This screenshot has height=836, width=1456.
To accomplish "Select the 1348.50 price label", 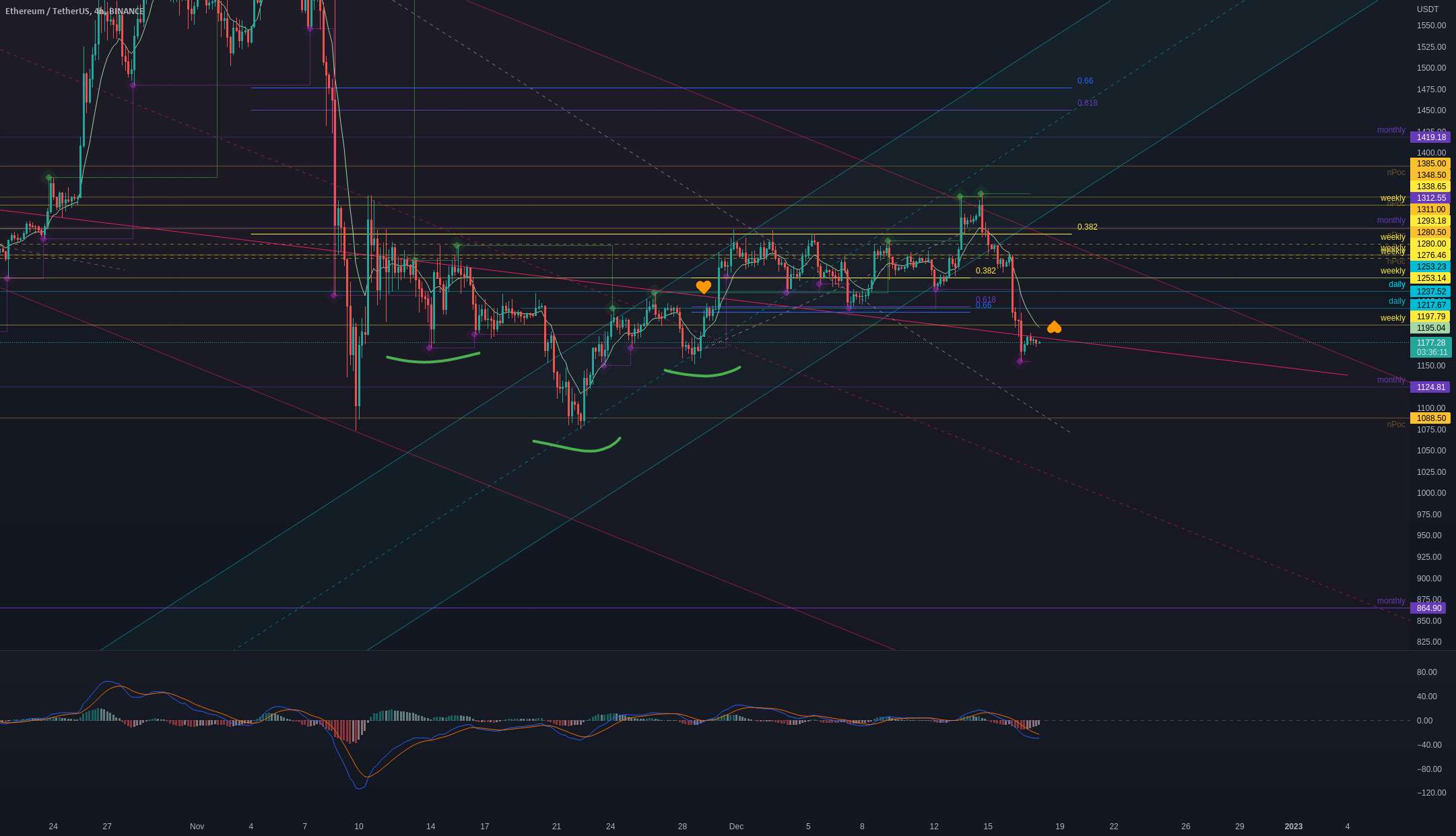I will coord(1430,175).
